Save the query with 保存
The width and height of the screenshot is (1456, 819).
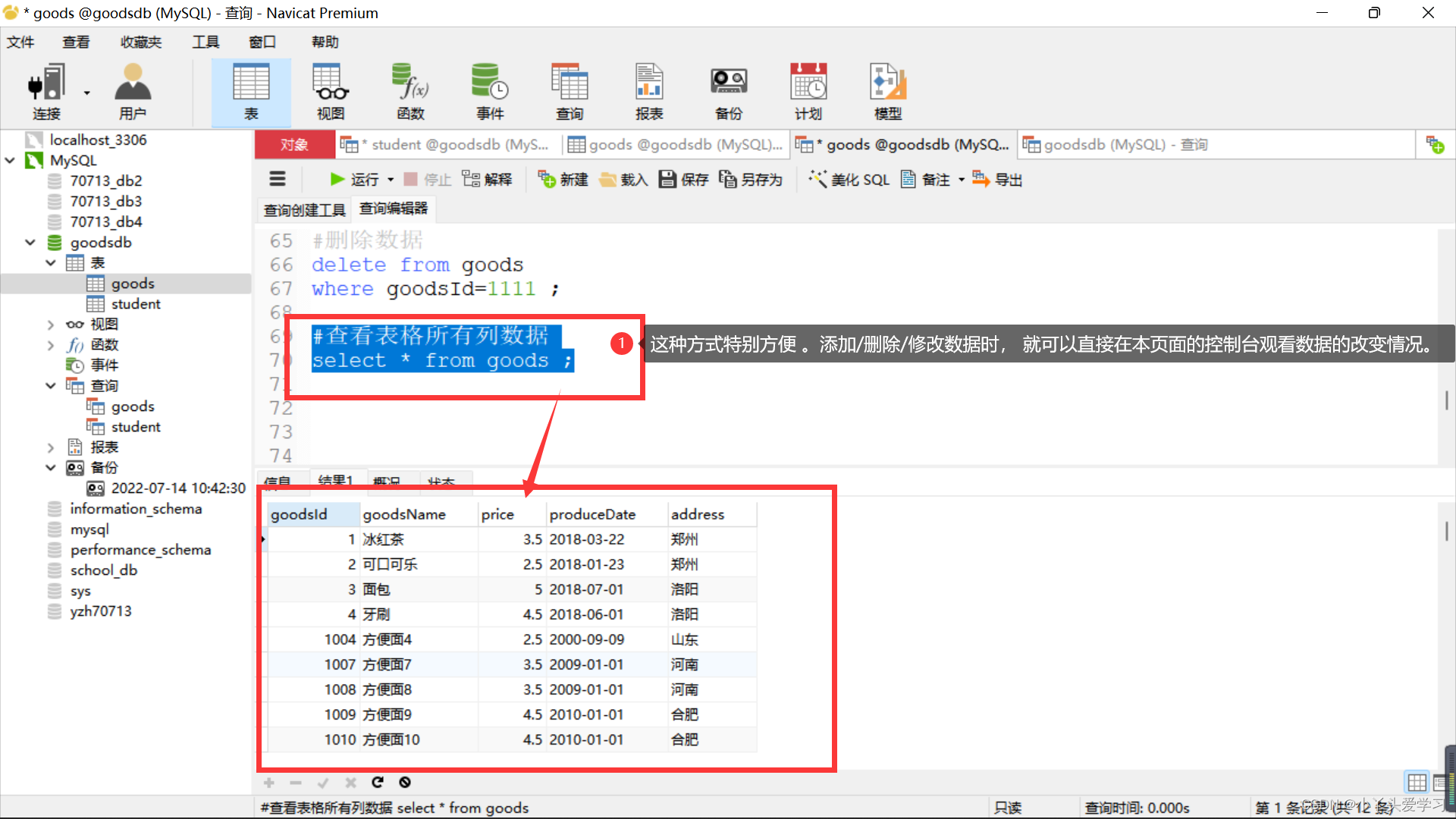(683, 179)
